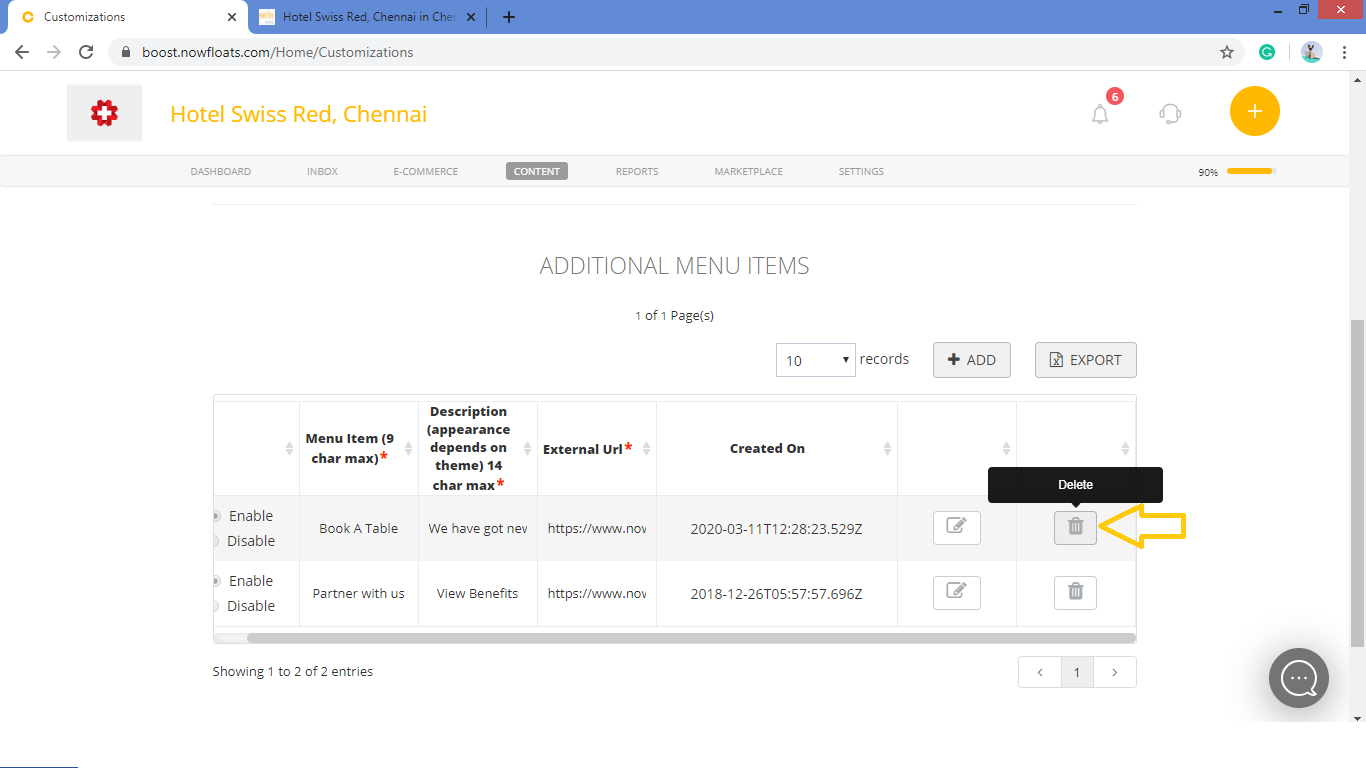Go back to the previous page
The height and width of the screenshot is (768, 1366).
tap(22, 52)
